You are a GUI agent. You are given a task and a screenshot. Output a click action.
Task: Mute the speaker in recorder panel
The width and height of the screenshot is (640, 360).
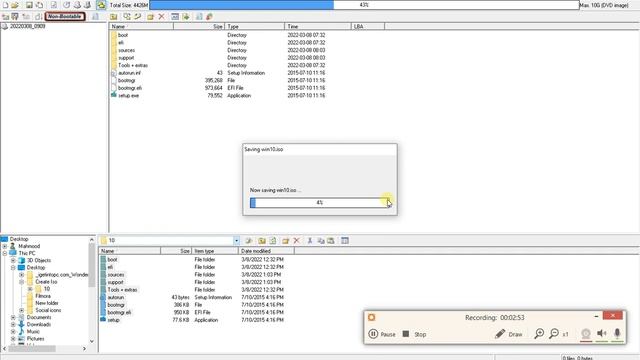(x=601, y=333)
